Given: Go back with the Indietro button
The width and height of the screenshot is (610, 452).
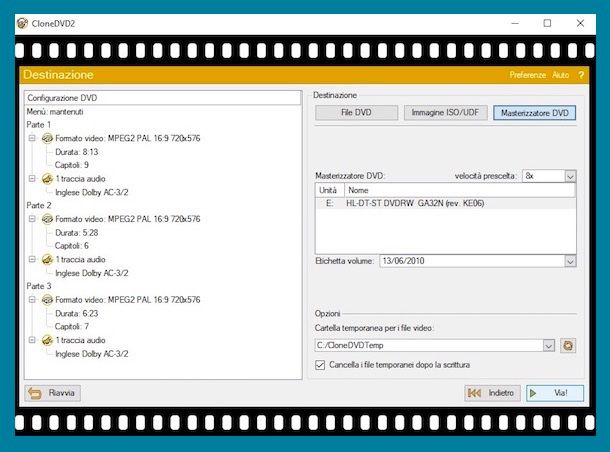Looking at the screenshot, I should tap(493, 393).
